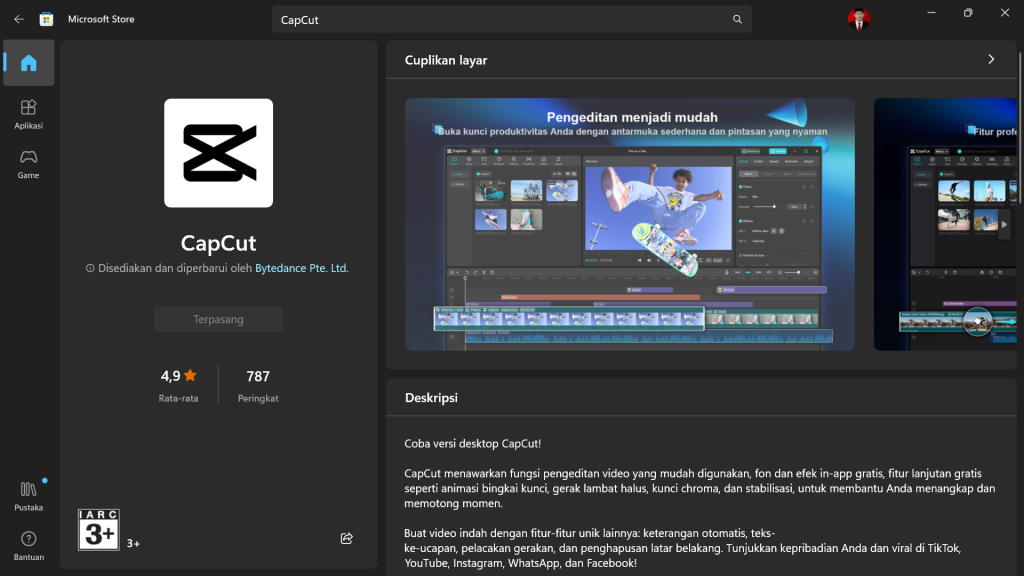View the 787 Peringkat ratings count
Screen dimensions: 1024x576
tap(256, 384)
